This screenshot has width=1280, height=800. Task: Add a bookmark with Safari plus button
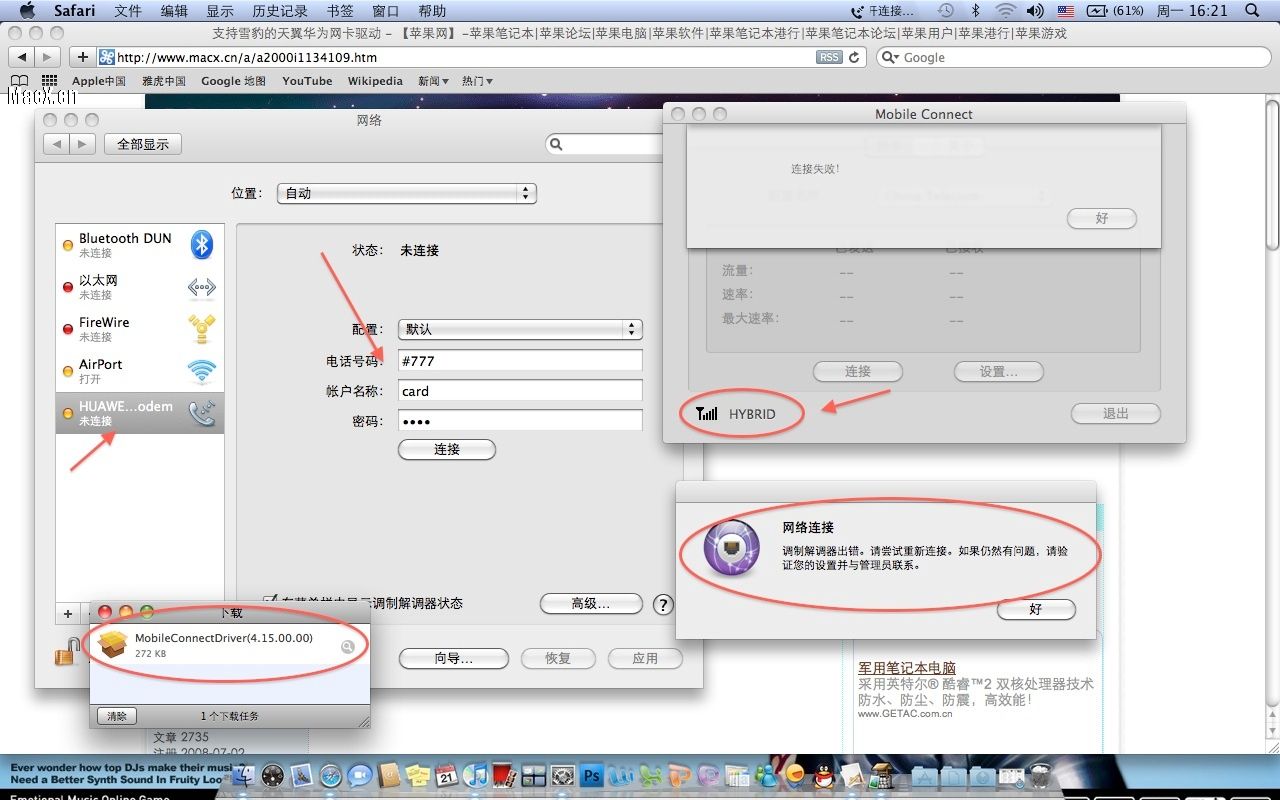click(x=83, y=57)
